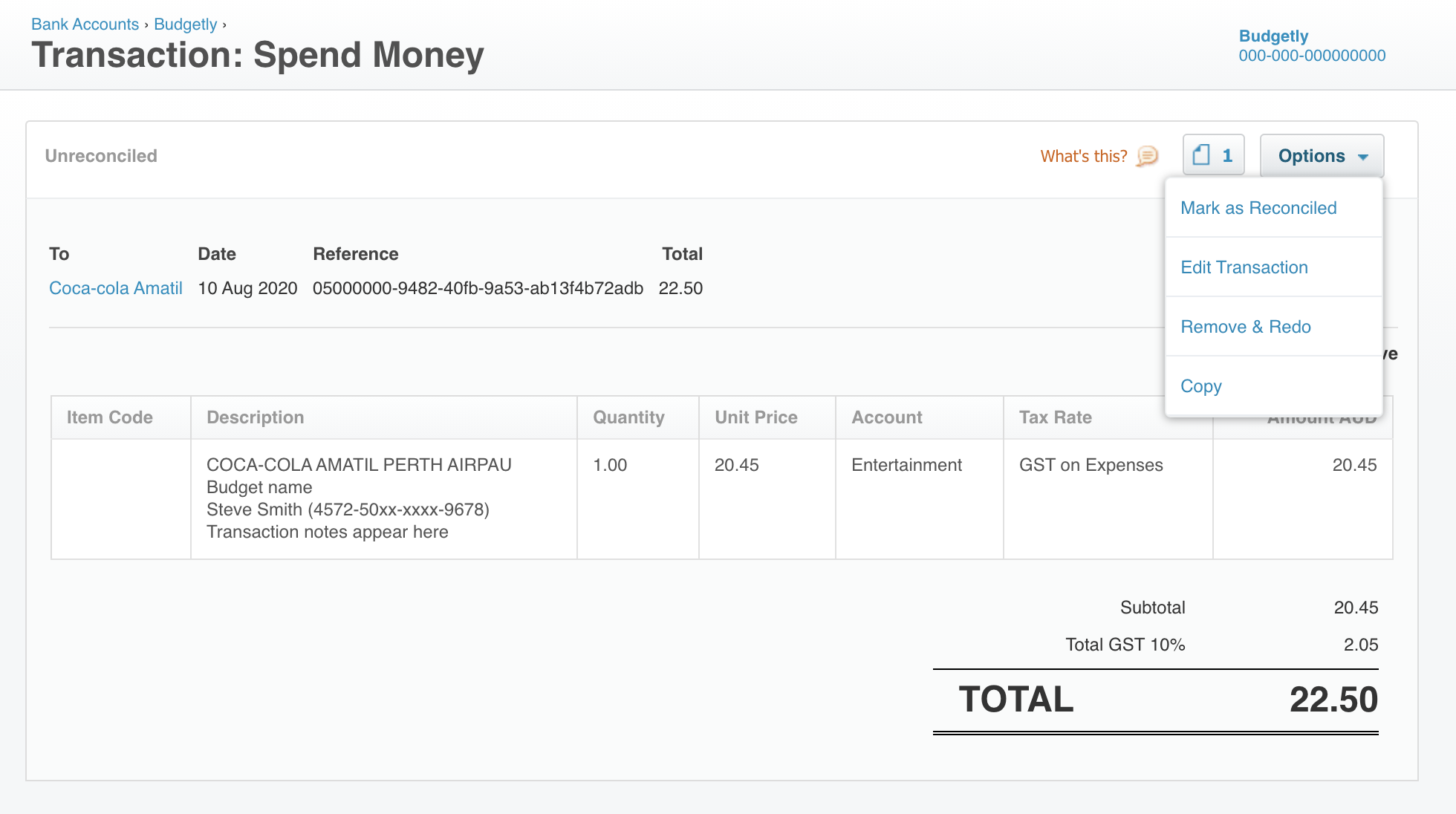Choose Edit Transaction from the Options menu
The image size is (1456, 814).
[x=1244, y=267]
